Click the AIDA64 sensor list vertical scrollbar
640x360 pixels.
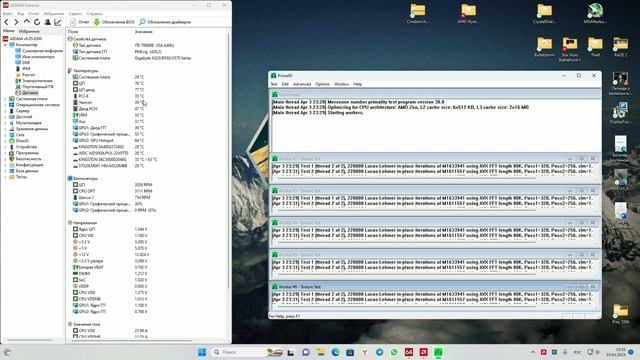tap(229, 161)
